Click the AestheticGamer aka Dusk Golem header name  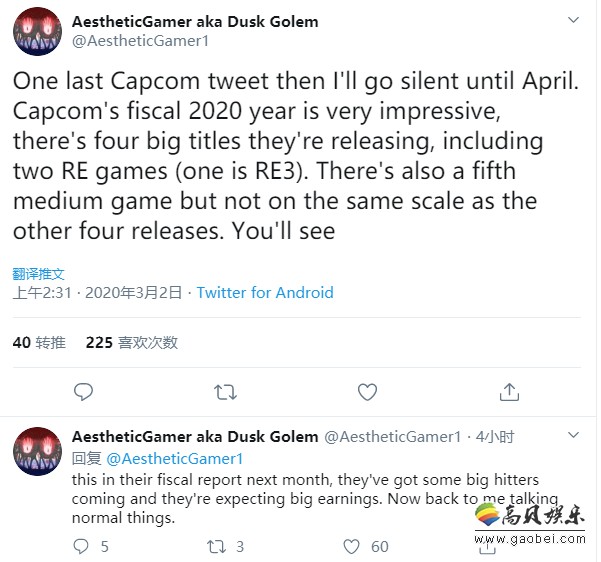click(x=197, y=23)
